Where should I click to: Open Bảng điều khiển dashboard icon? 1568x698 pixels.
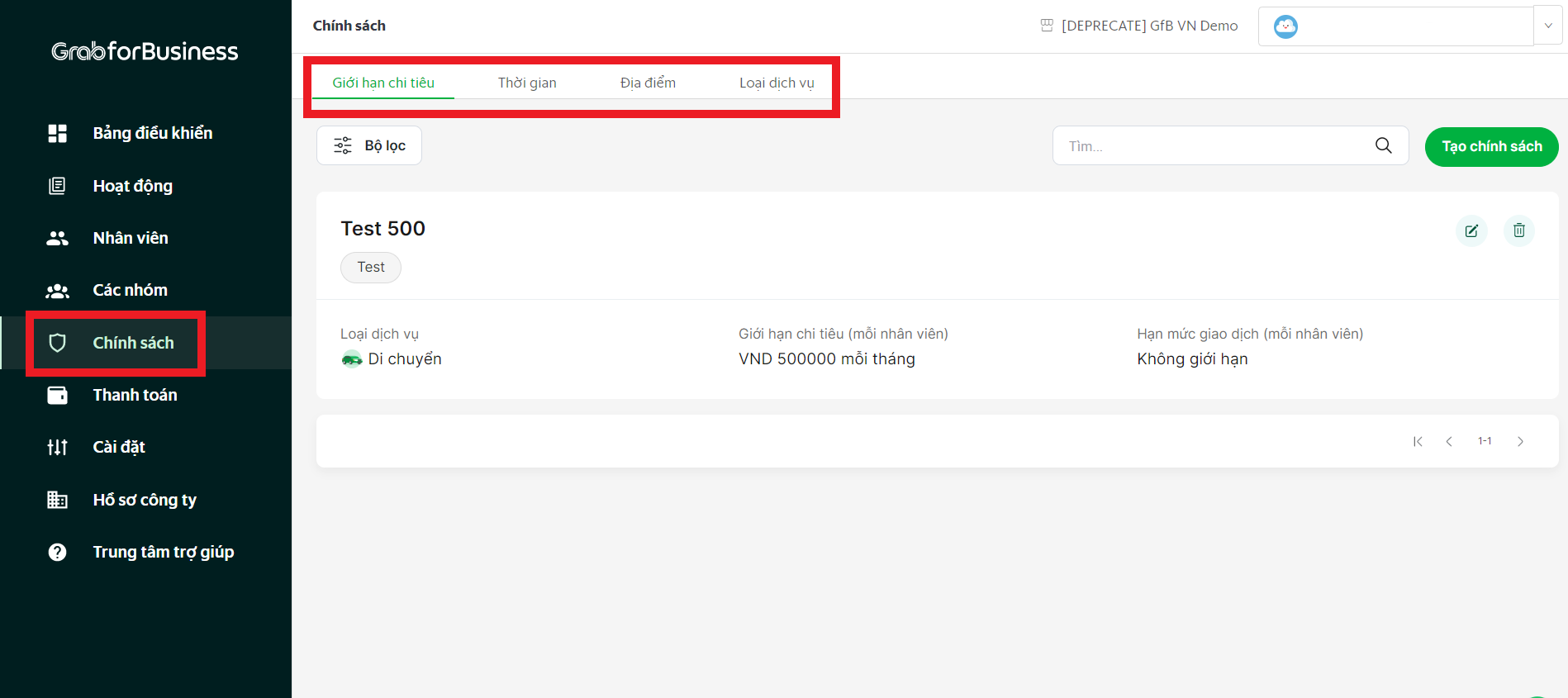tap(57, 133)
